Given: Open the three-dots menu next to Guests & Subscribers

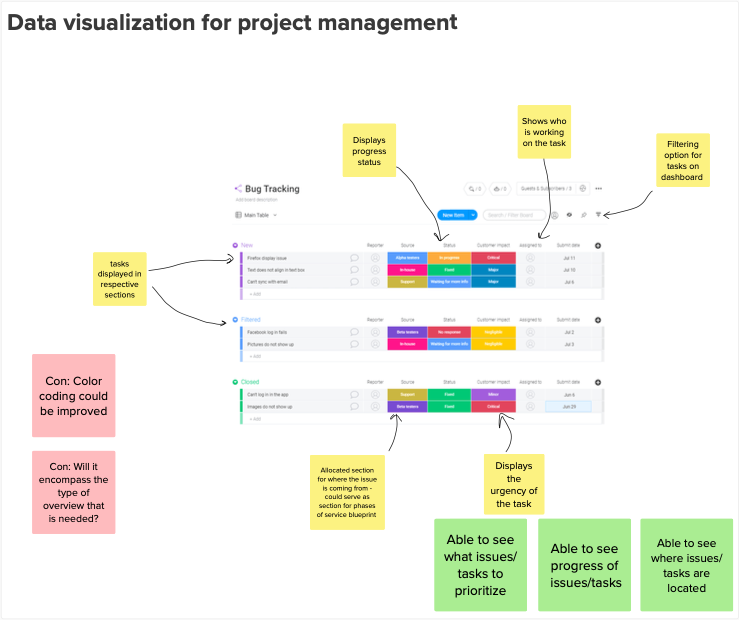Looking at the screenshot, I should coord(598,188).
